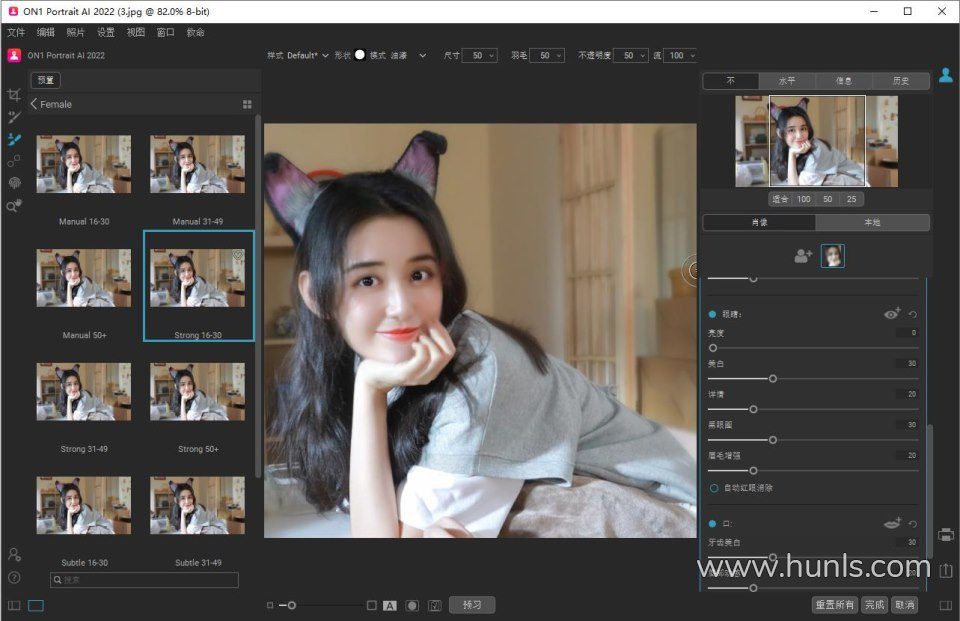
Task: Click the circle mask view icon in bottom bar
Action: (x=413, y=606)
